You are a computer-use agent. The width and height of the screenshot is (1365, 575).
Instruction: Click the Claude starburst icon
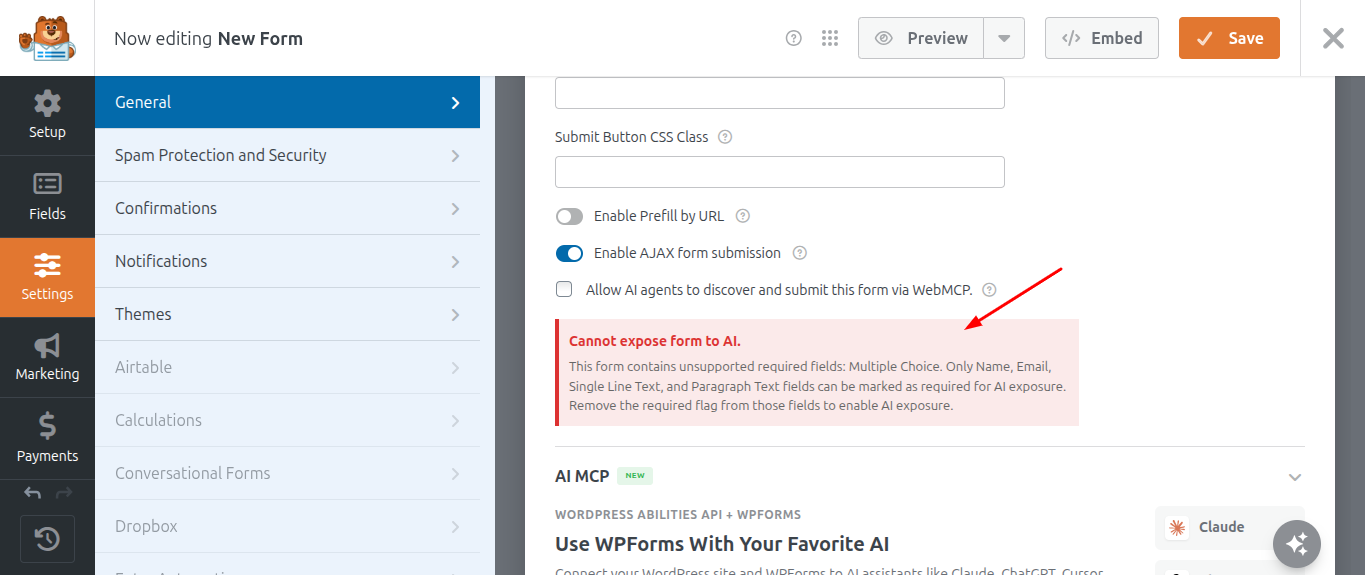[1178, 527]
